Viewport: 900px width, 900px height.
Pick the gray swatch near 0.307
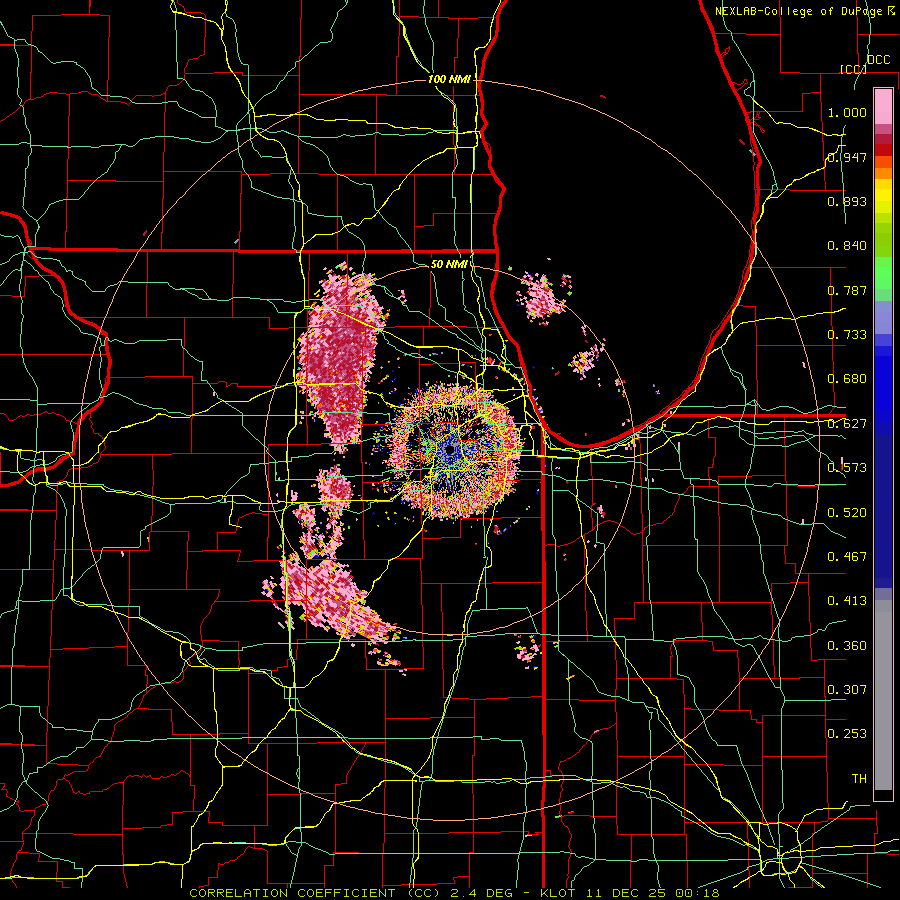(883, 695)
